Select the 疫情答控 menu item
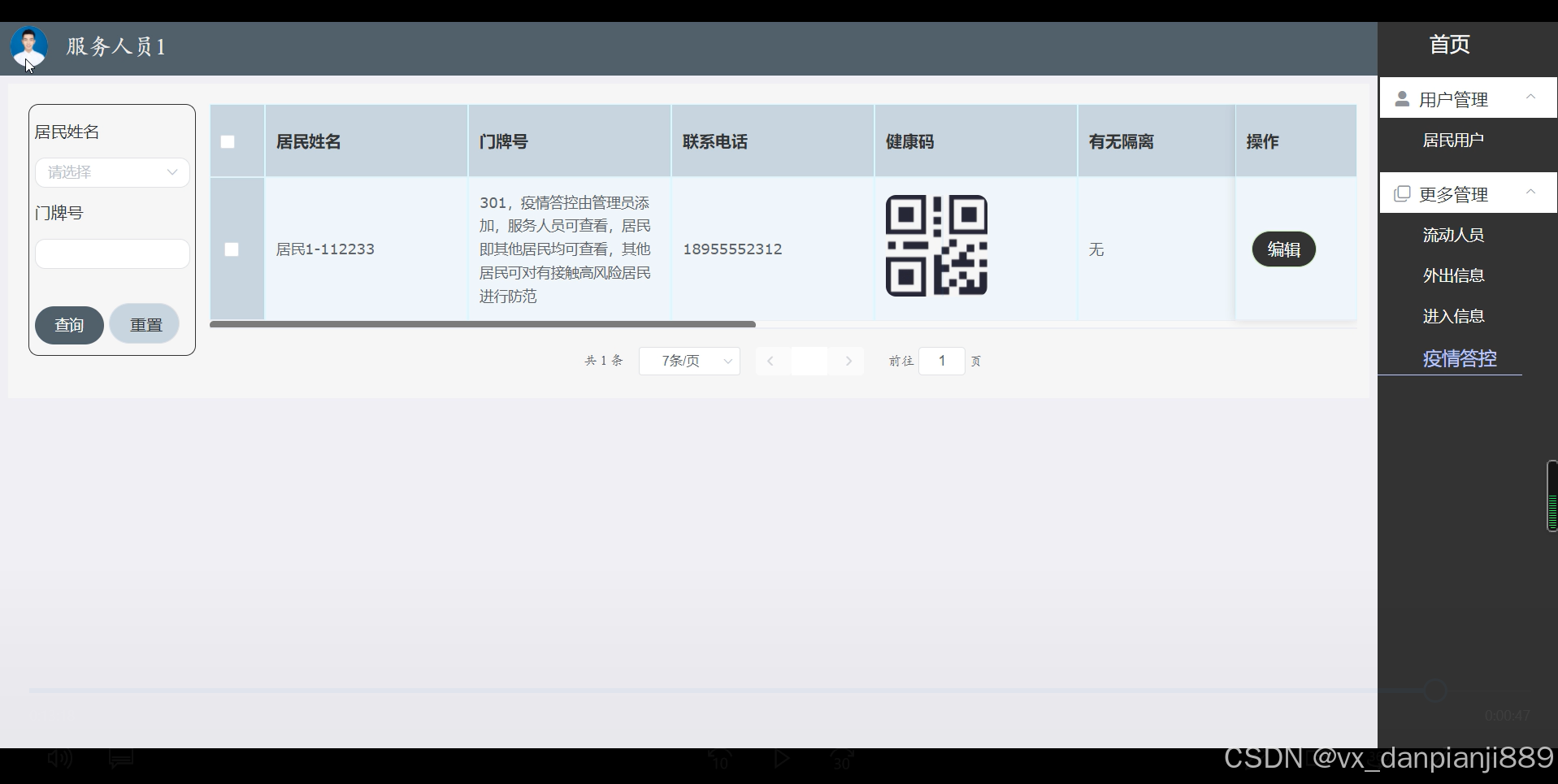The image size is (1558, 784). click(x=1460, y=358)
